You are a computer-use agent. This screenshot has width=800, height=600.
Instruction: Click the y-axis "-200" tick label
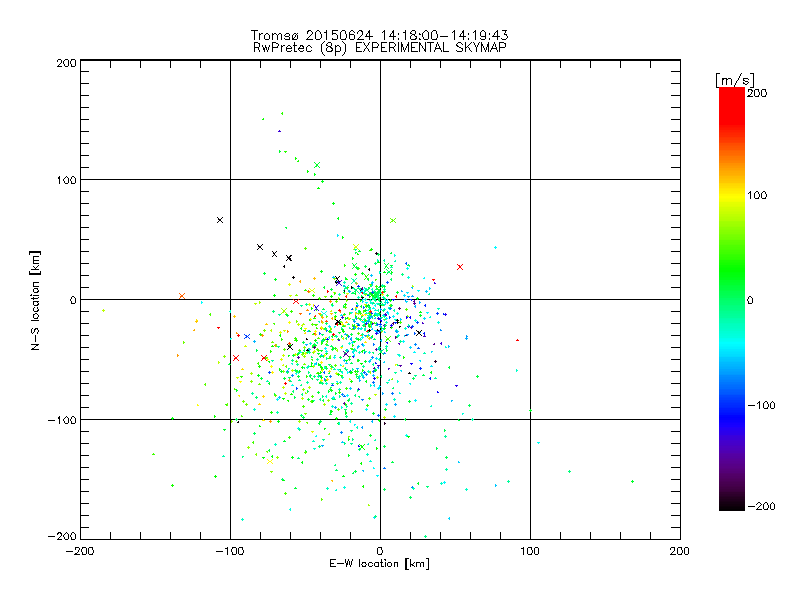(62, 537)
